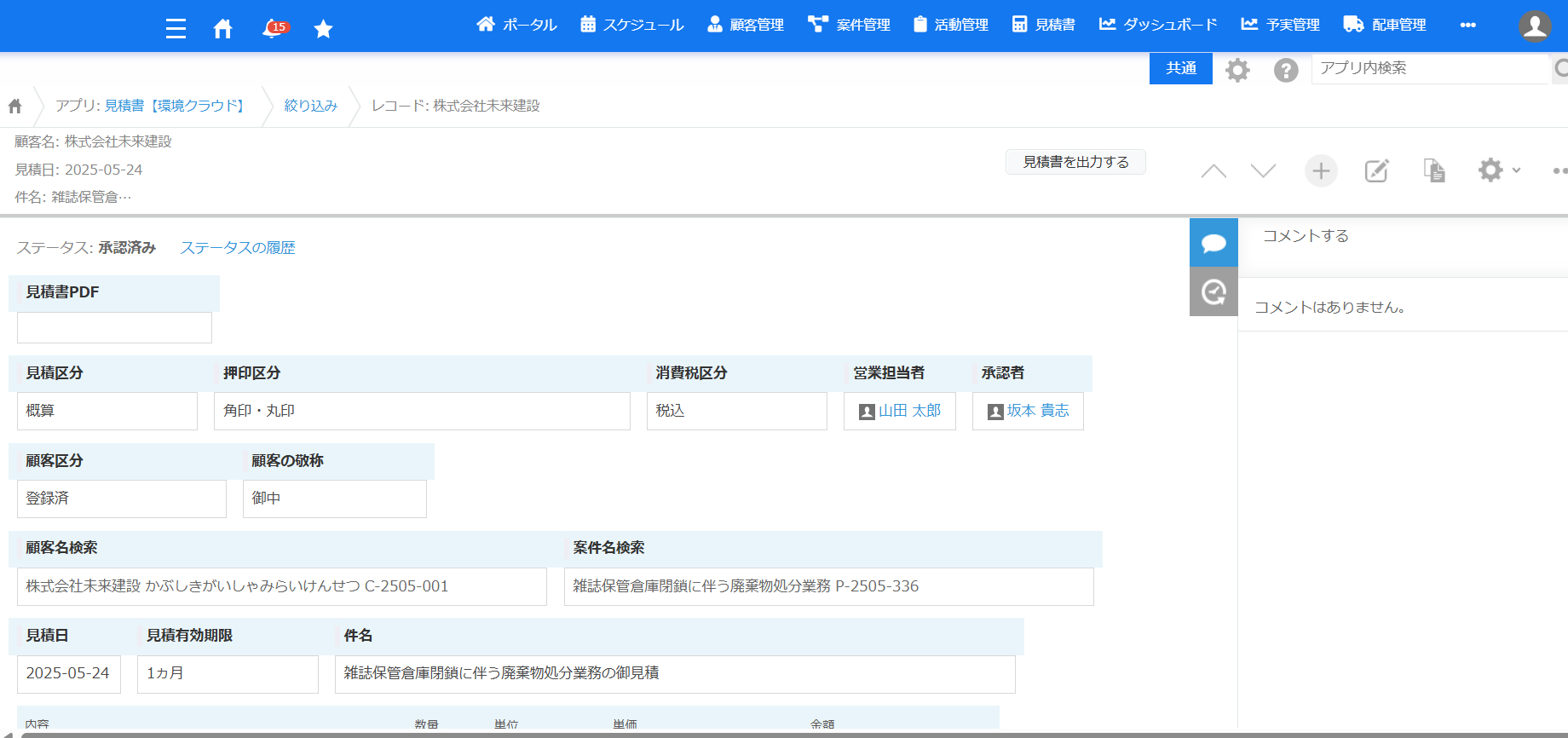Open the 顧客管理 menu item
The height and width of the screenshot is (738, 1568).
[746, 25]
